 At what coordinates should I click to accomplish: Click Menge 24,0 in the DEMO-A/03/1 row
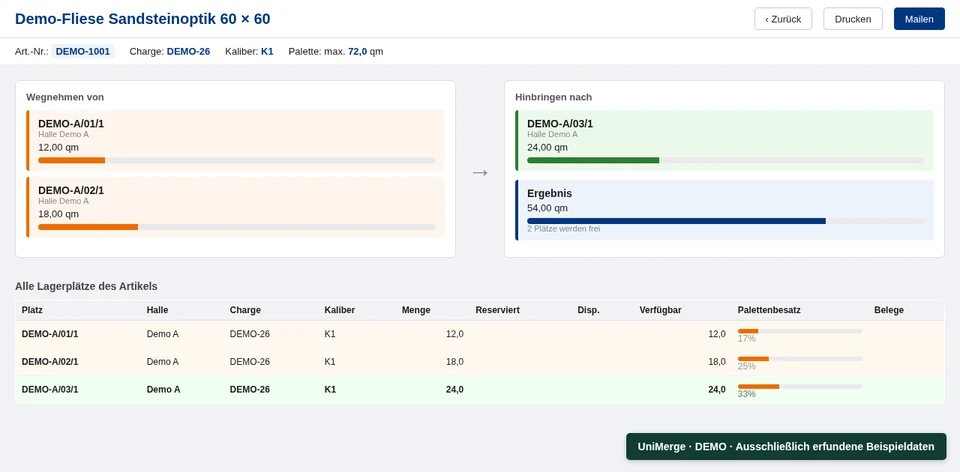point(454,389)
